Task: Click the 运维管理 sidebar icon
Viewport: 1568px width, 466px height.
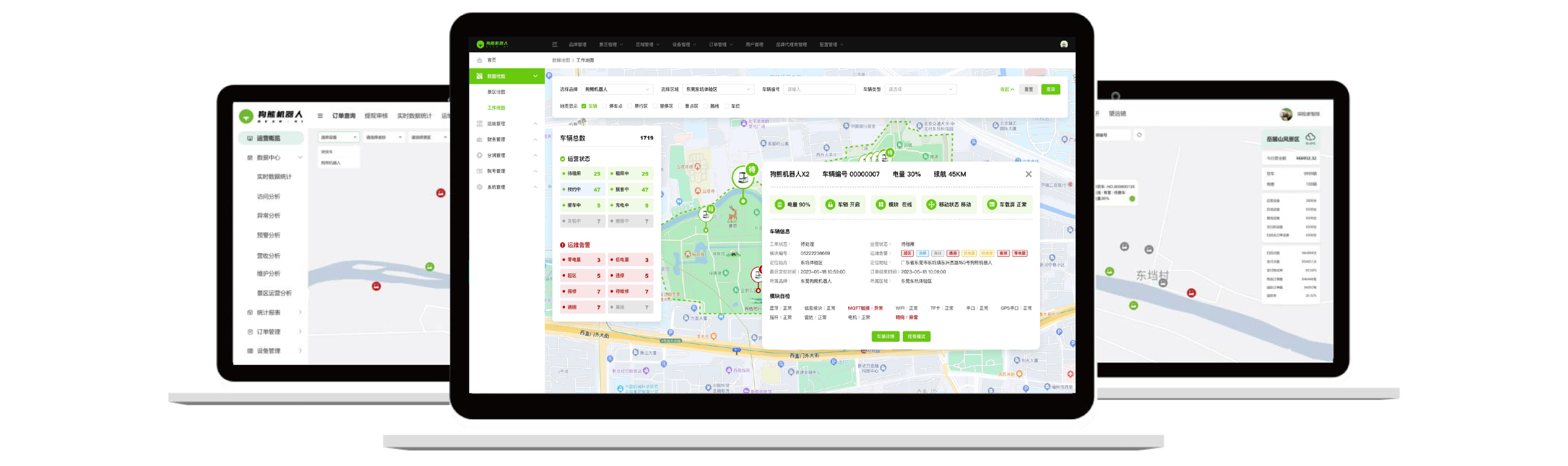Action: 479,123
